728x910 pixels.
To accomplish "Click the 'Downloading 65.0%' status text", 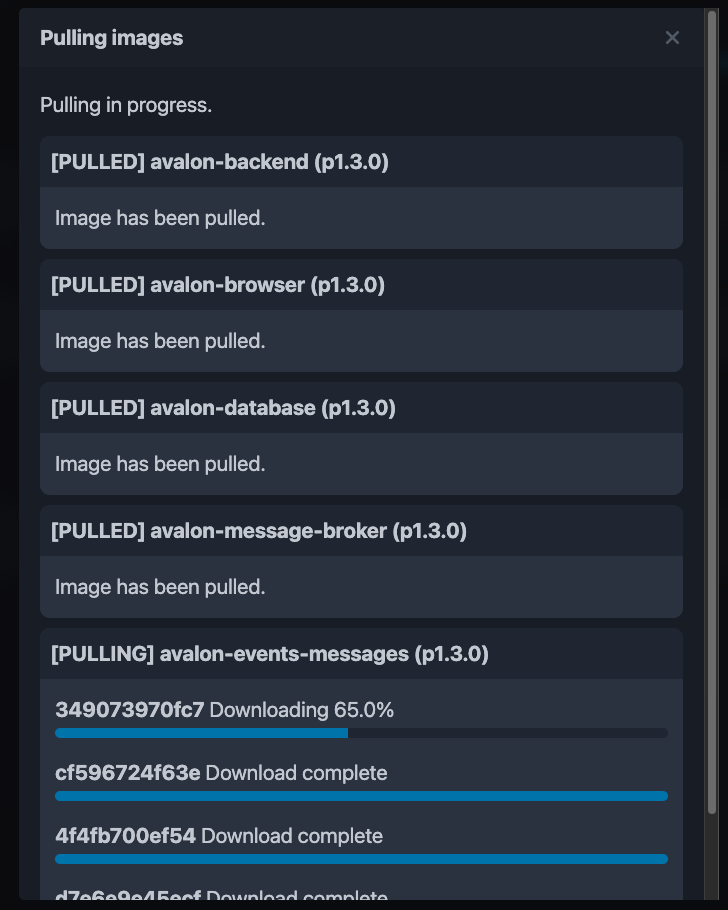I will (x=302, y=710).
